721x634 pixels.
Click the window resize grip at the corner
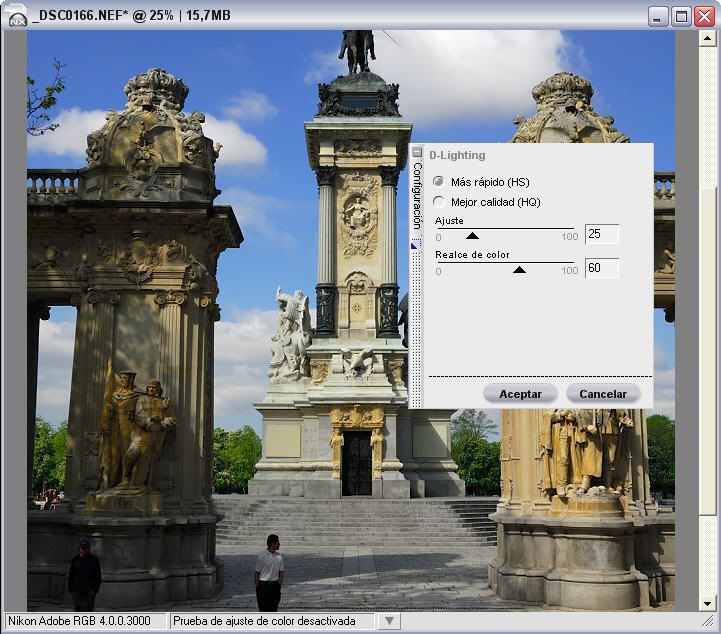click(x=707, y=622)
